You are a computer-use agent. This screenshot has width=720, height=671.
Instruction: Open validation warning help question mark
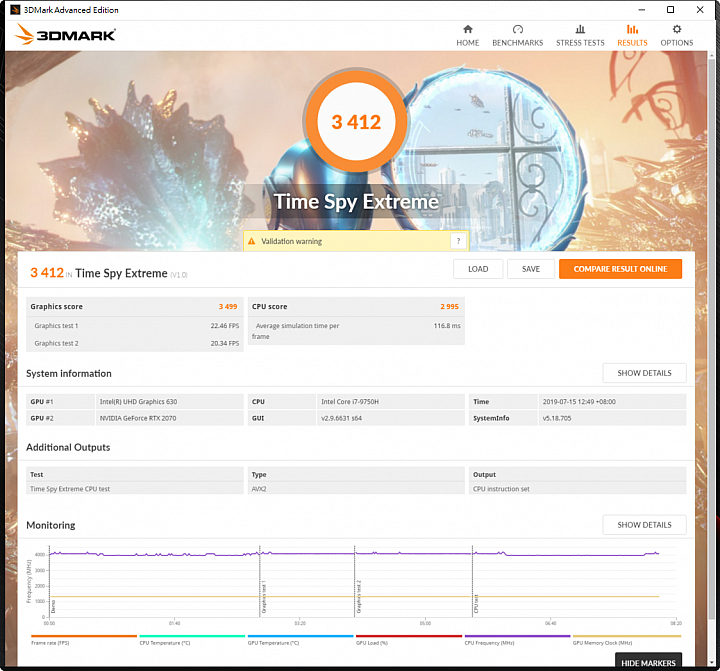(458, 241)
